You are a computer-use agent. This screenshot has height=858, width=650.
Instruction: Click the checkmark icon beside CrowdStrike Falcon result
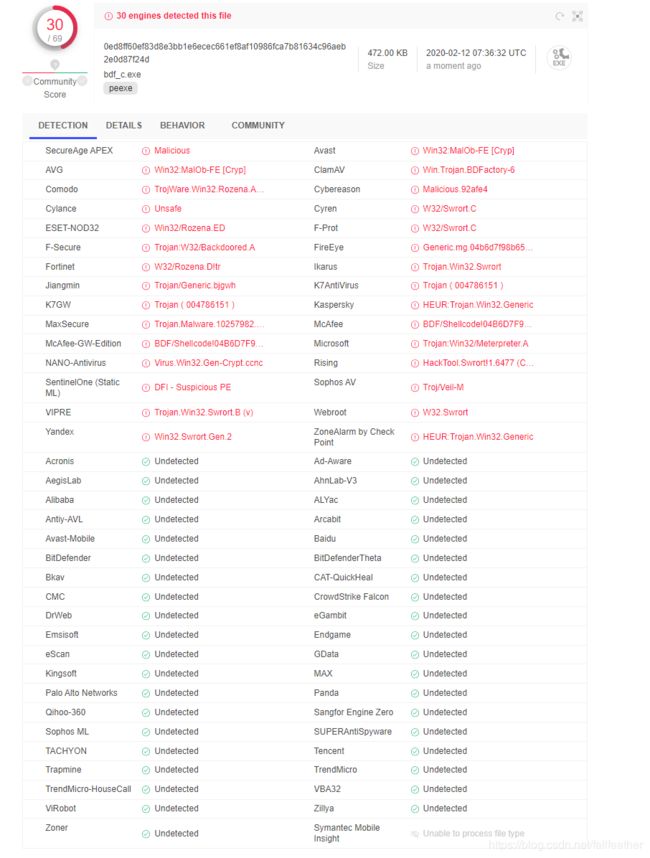414,597
